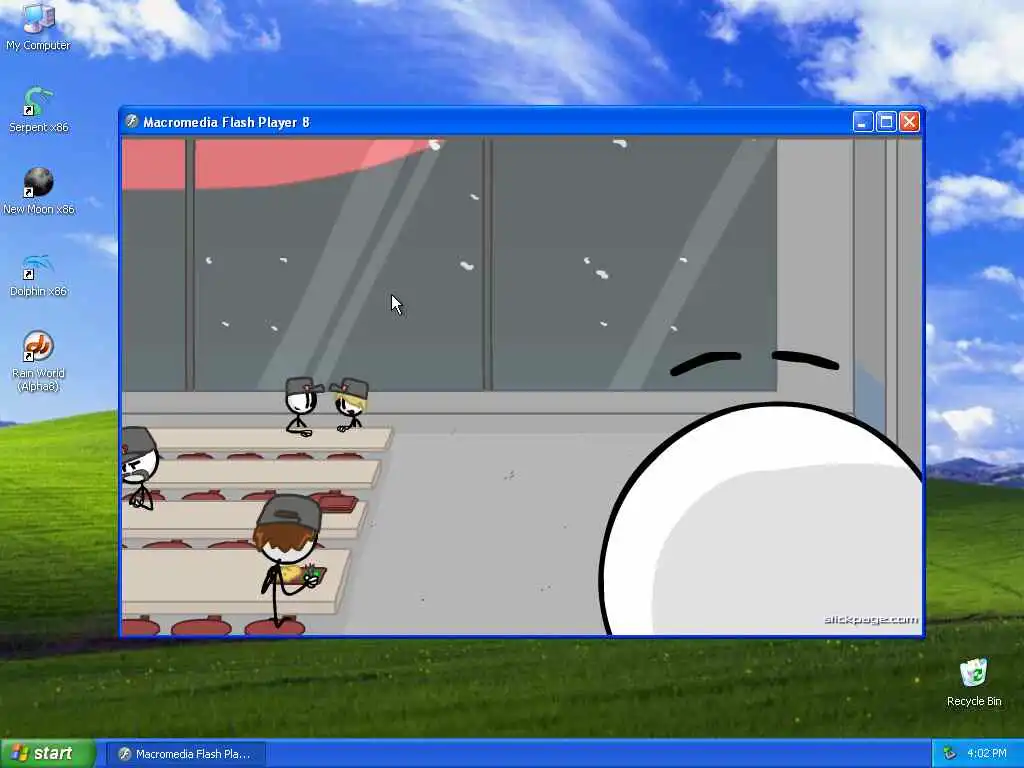The height and width of the screenshot is (768, 1024).
Task: Click the Flash Player title bar icon
Action: [x=132, y=121]
